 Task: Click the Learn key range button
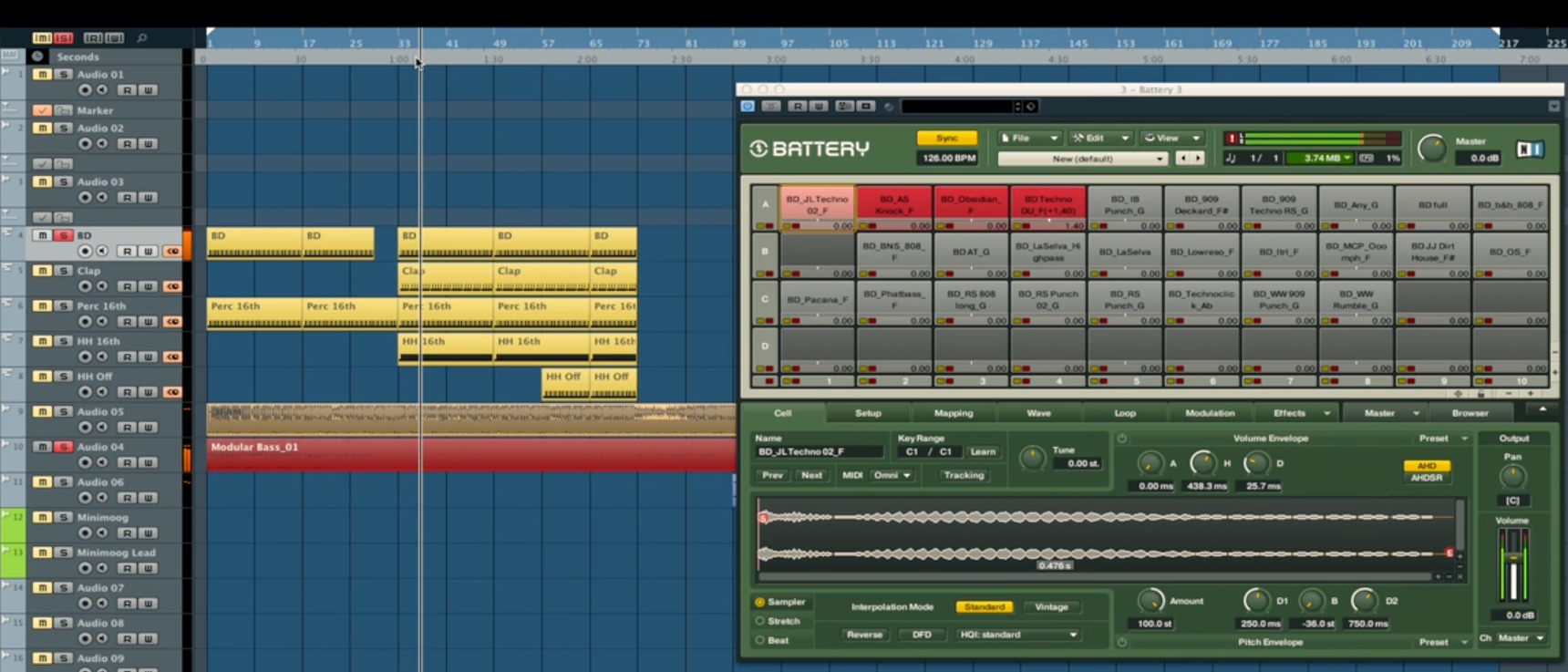[x=983, y=451]
